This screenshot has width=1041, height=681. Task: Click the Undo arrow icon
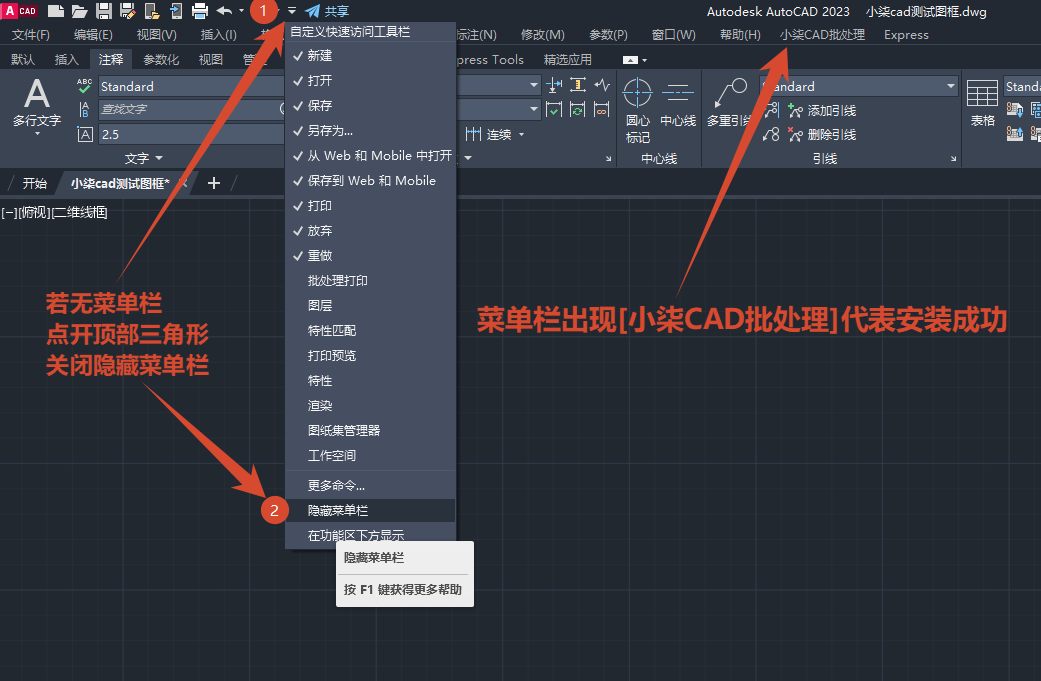224,11
